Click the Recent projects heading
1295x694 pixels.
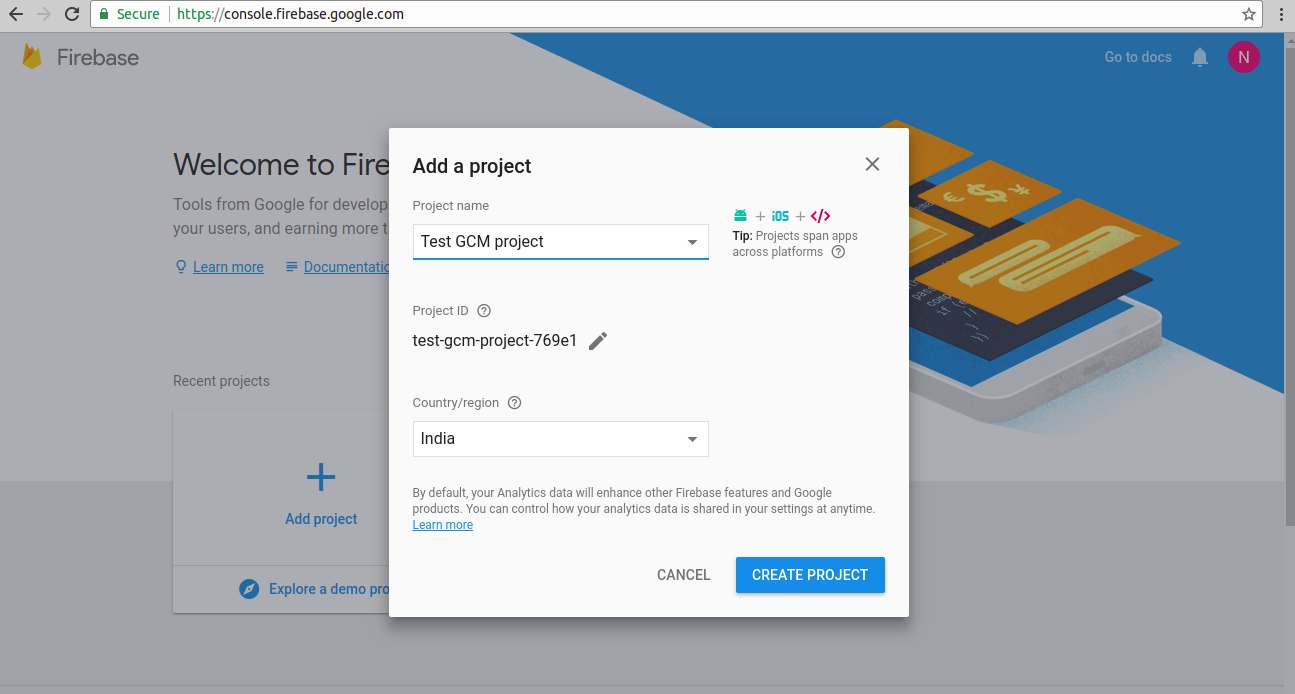coord(221,381)
